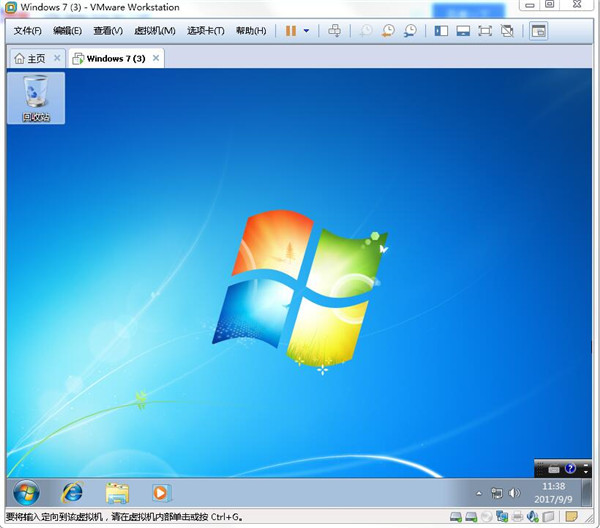Show hidden tray icons in guest taskbar
The image size is (600, 528).
479,494
